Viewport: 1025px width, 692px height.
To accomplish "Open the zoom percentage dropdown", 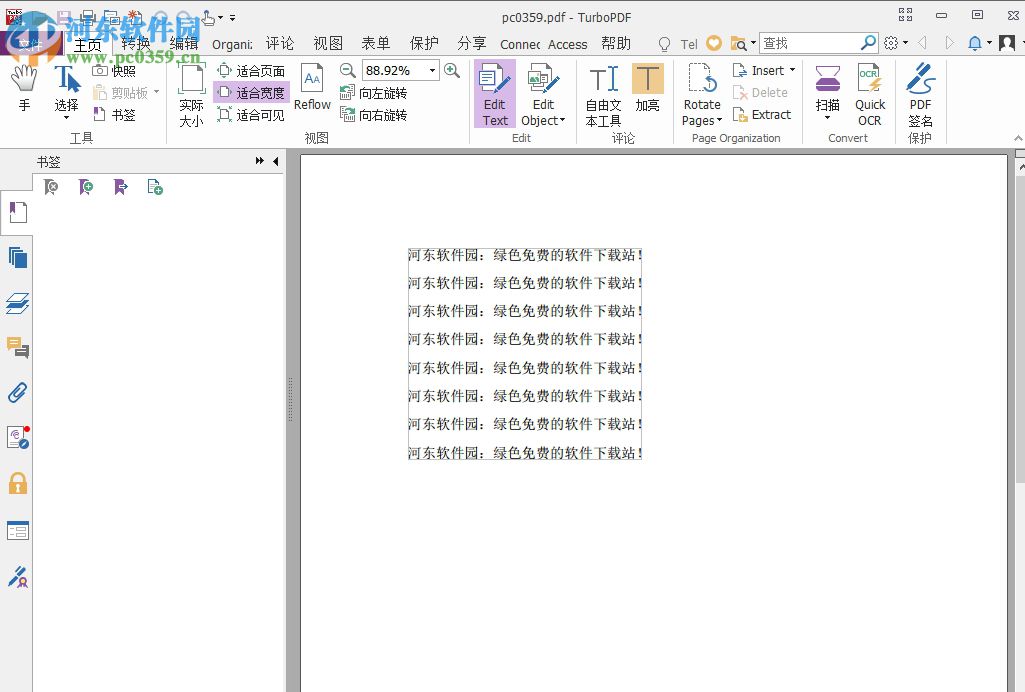I will point(431,70).
